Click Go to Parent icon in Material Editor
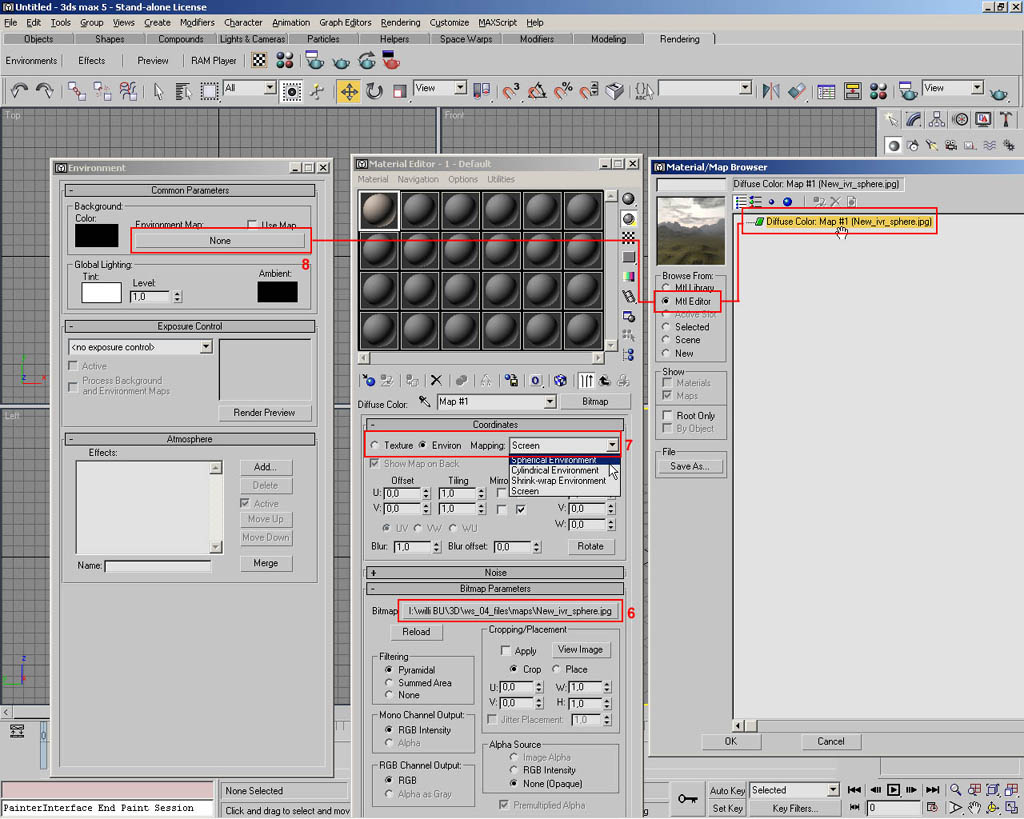Image resolution: width=1024 pixels, height=819 pixels. [x=605, y=381]
